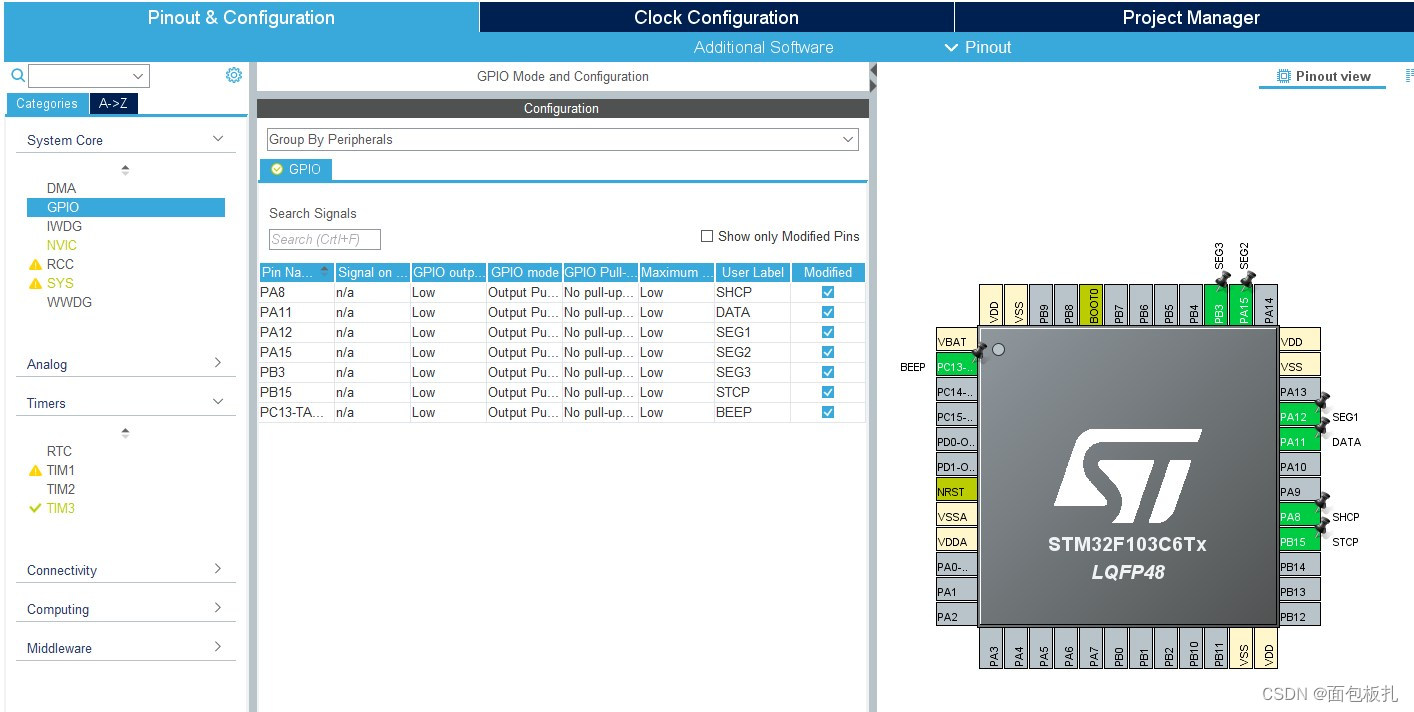Viewport: 1414px width, 712px height.
Task: Click the SHCP user label cell
Action: tap(753, 292)
